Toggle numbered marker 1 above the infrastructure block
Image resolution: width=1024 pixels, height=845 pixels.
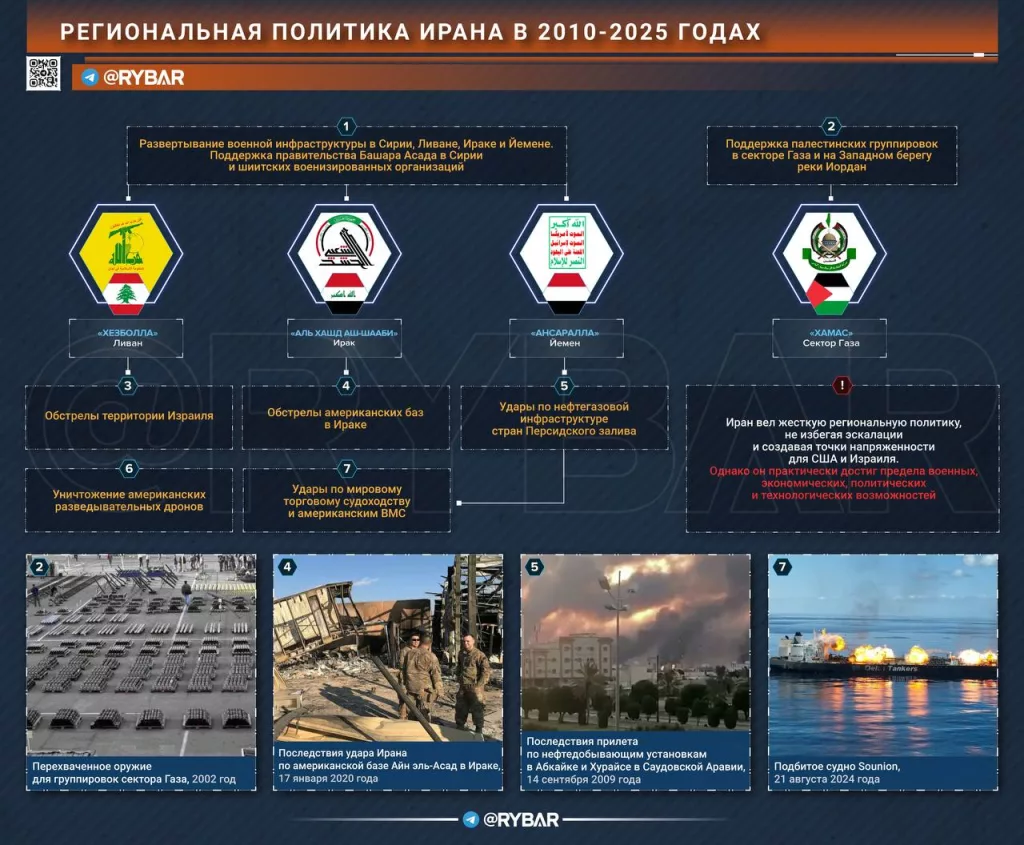345,126
